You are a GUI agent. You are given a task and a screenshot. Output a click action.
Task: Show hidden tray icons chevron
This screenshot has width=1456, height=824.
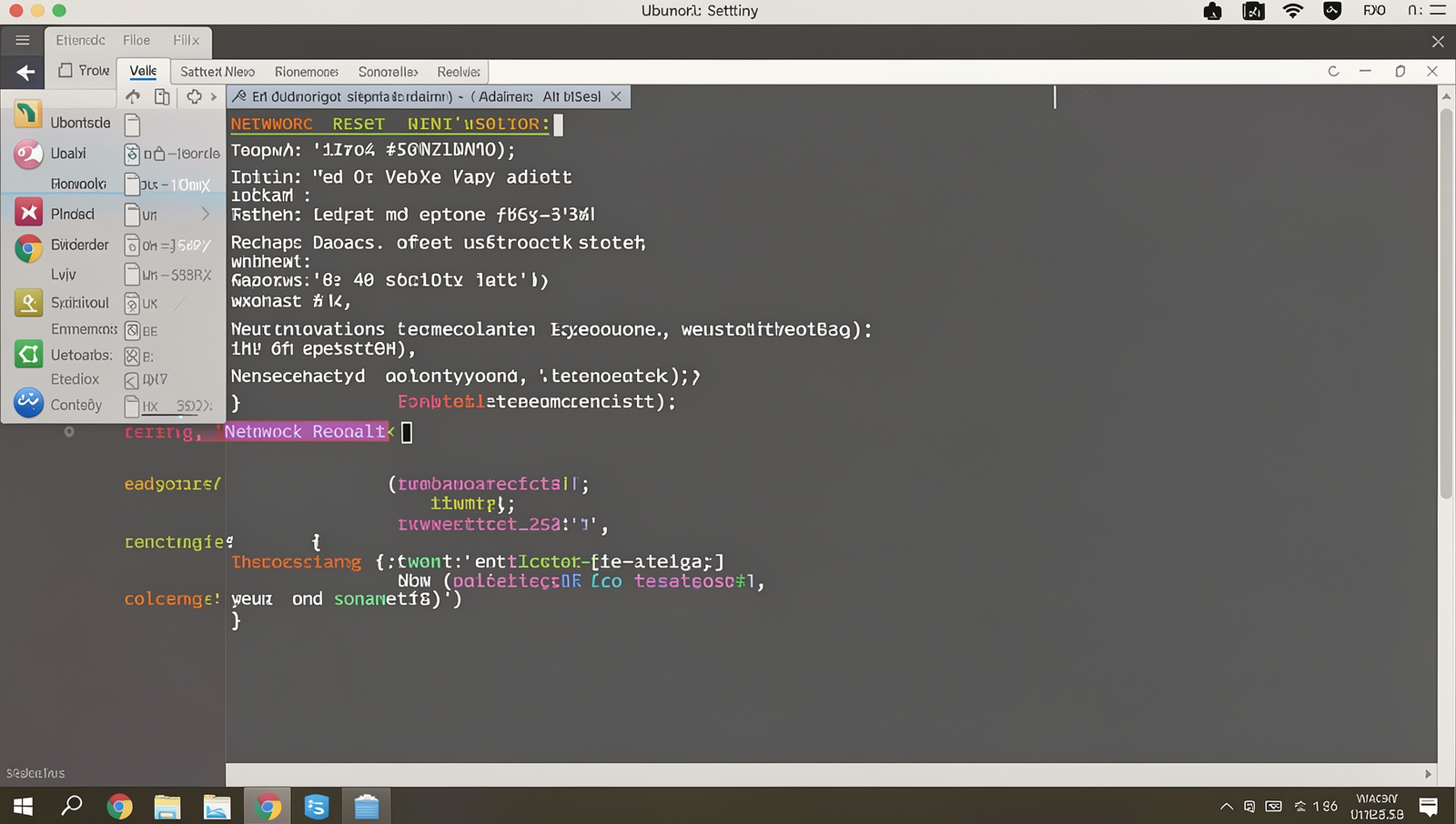click(1226, 806)
